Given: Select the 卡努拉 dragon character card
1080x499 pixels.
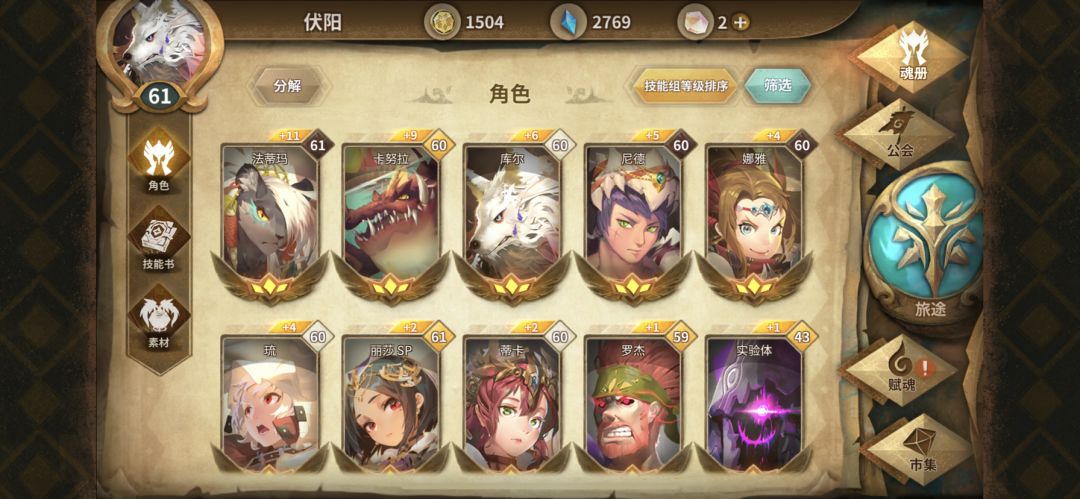Looking at the screenshot, I should point(391,216).
